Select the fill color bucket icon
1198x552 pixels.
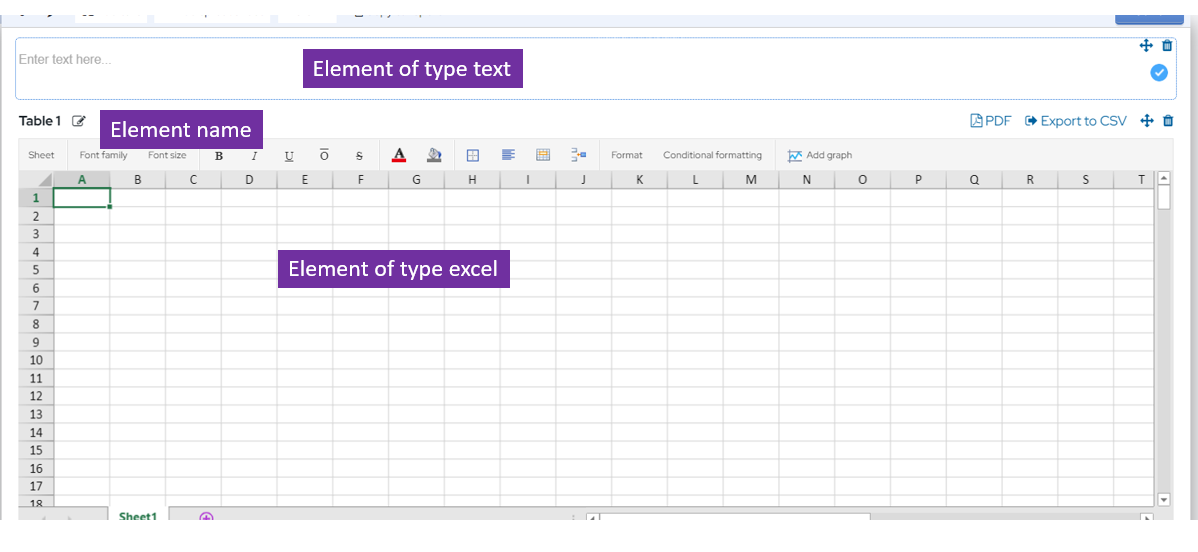434,155
